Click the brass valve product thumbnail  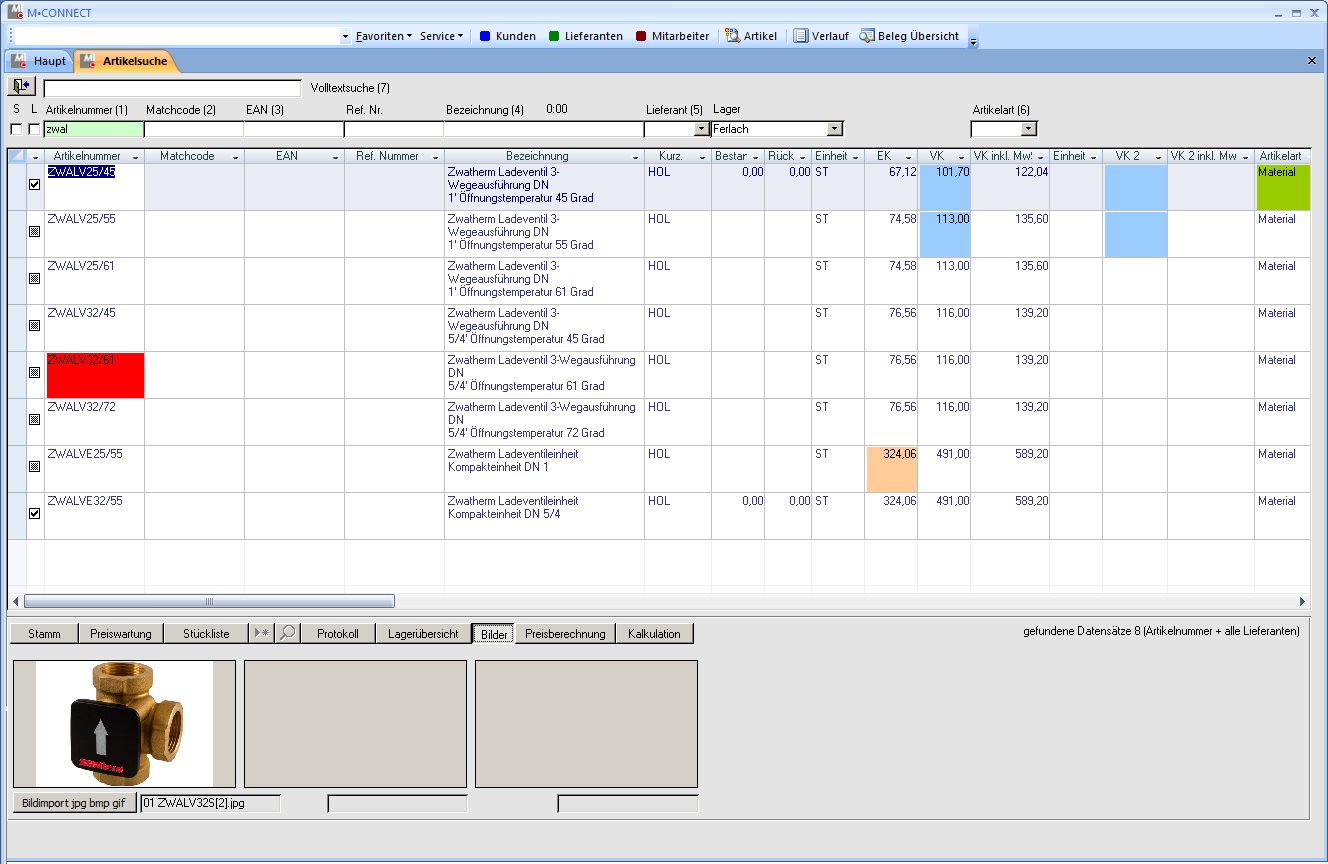(124, 724)
